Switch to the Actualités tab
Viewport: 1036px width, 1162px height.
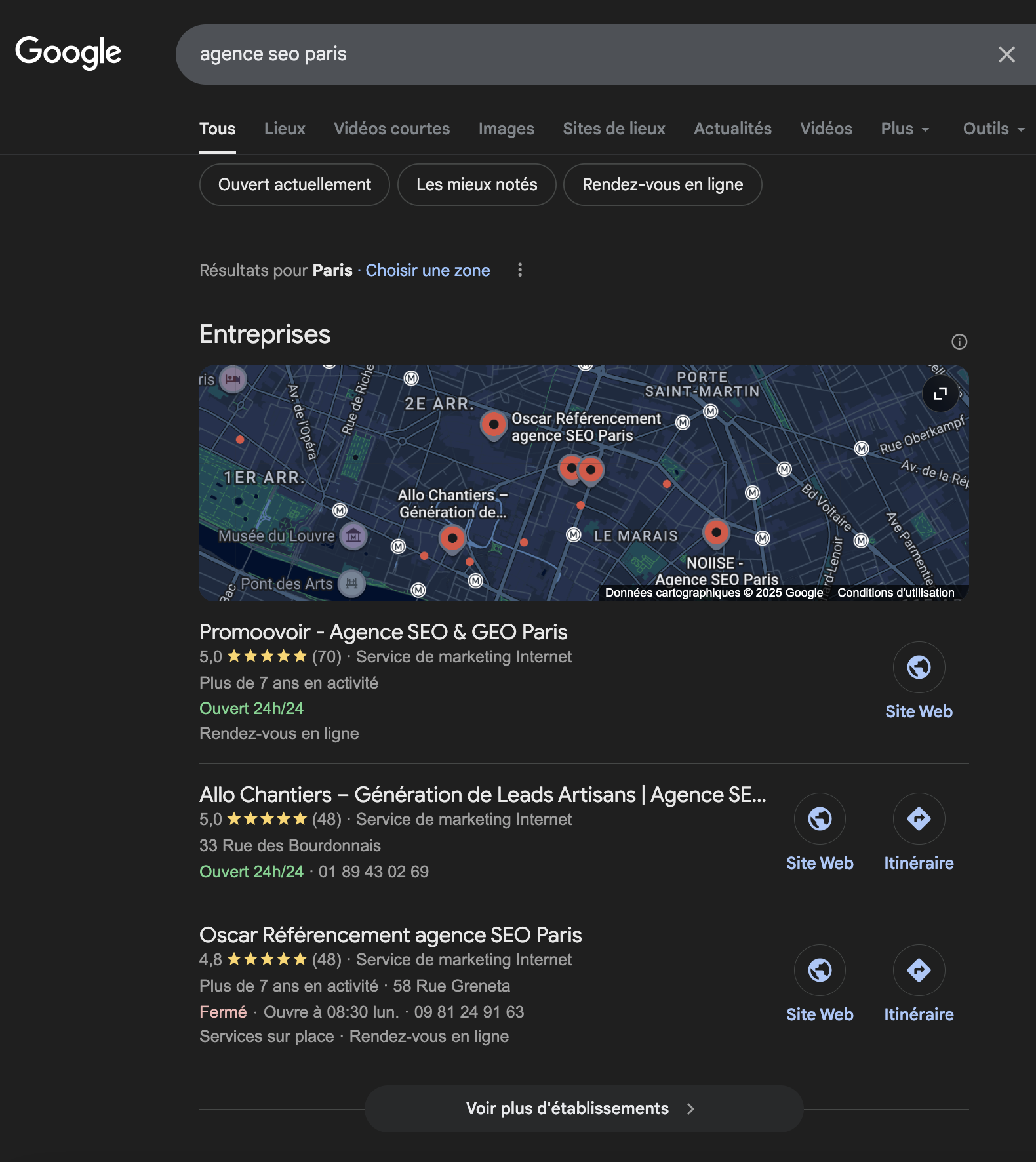point(732,129)
